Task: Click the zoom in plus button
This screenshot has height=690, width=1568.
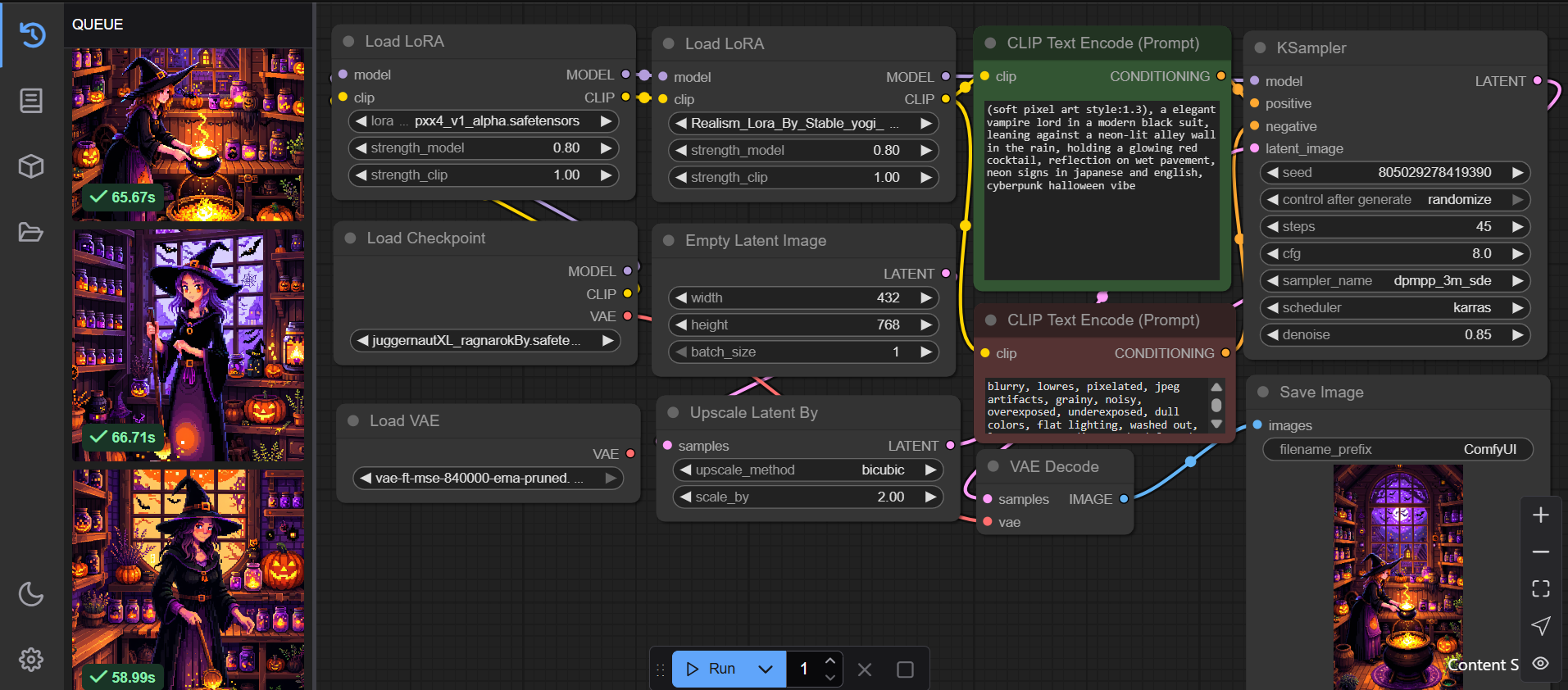Action: (x=1541, y=515)
